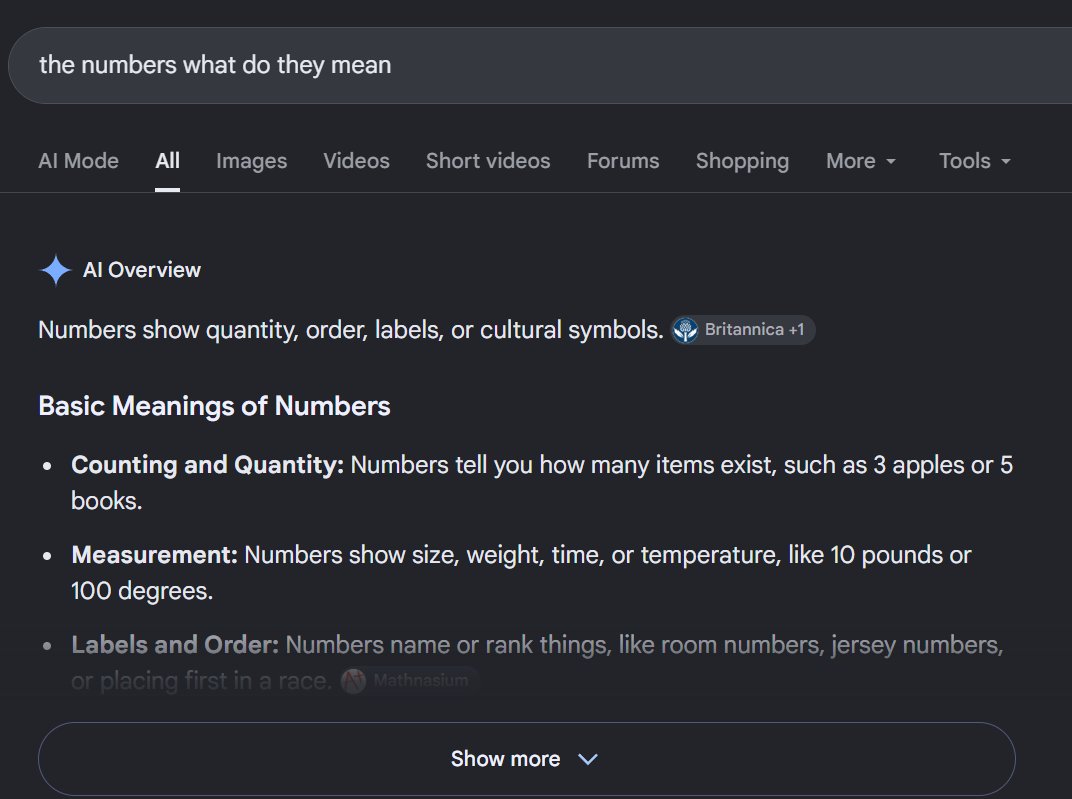Click the Show more chevron icon
Screen dimensions: 1072x799
(587, 759)
